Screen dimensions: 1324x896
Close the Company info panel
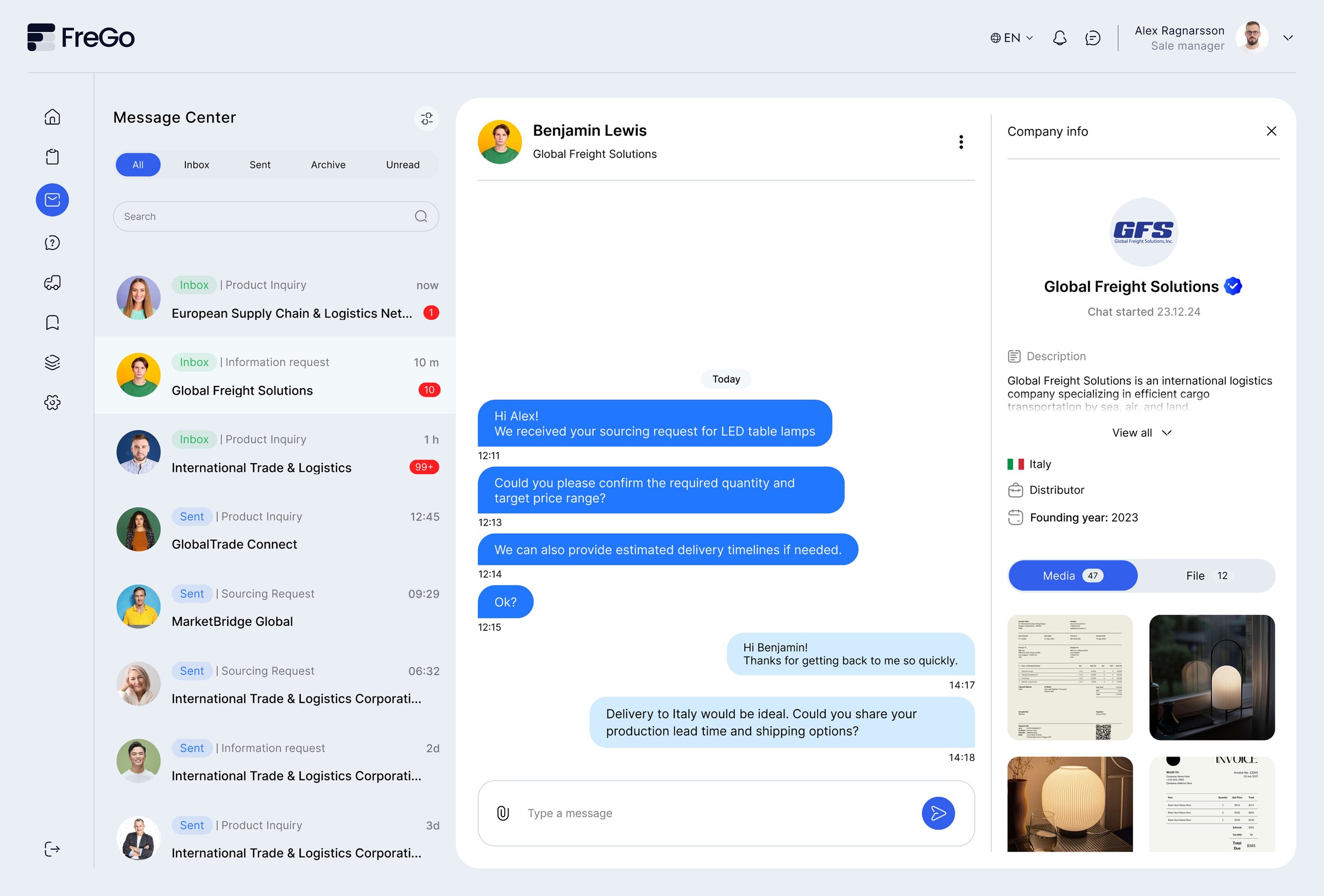point(1272,131)
